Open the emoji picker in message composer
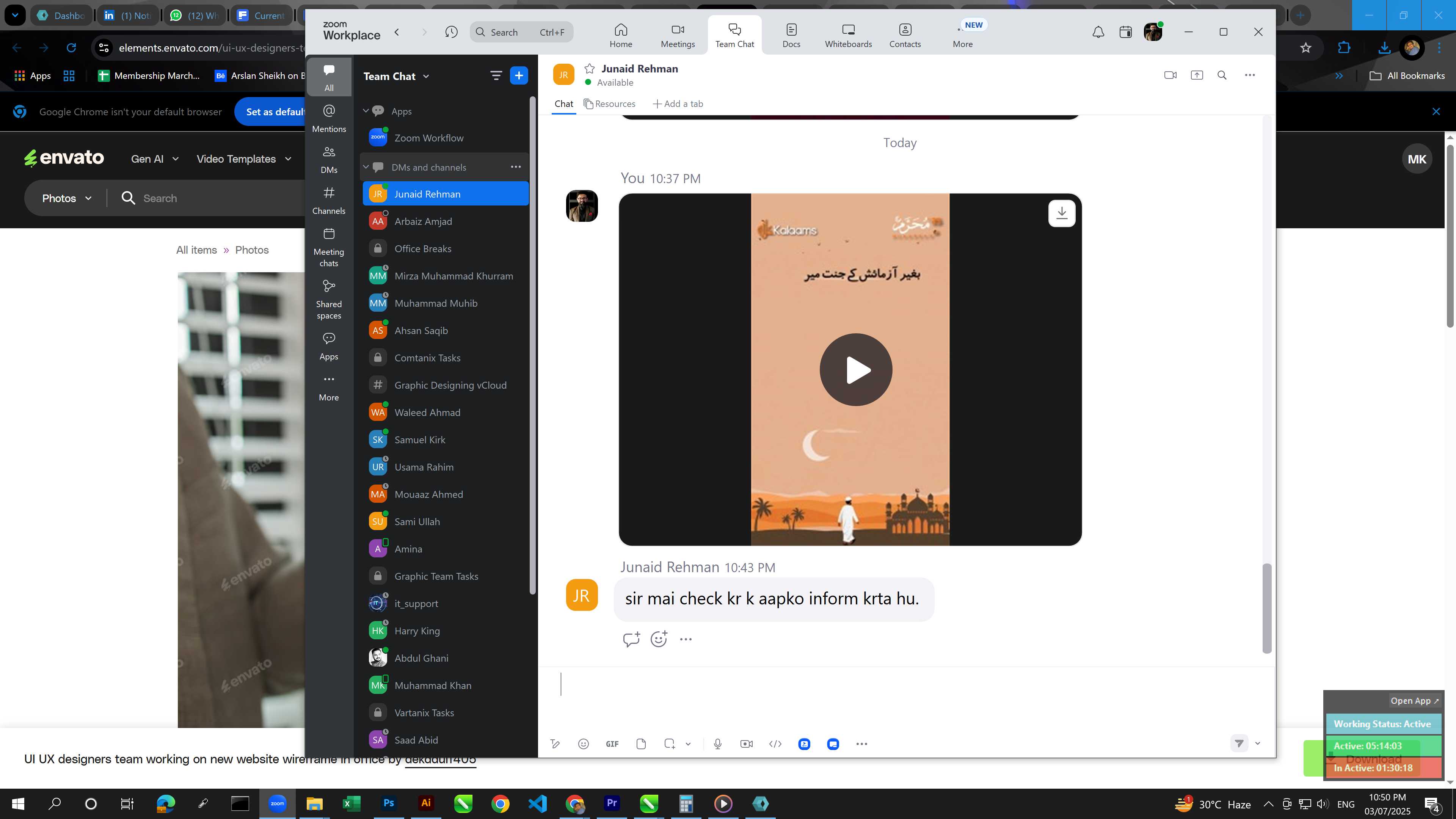 tap(584, 744)
